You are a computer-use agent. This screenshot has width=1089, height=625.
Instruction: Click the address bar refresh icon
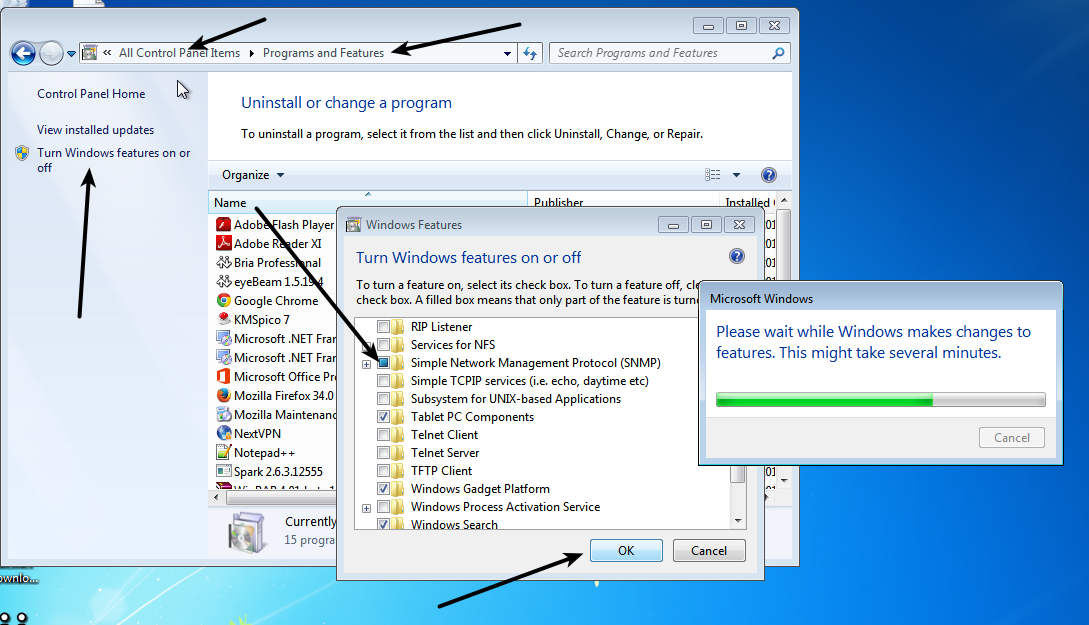click(x=530, y=53)
